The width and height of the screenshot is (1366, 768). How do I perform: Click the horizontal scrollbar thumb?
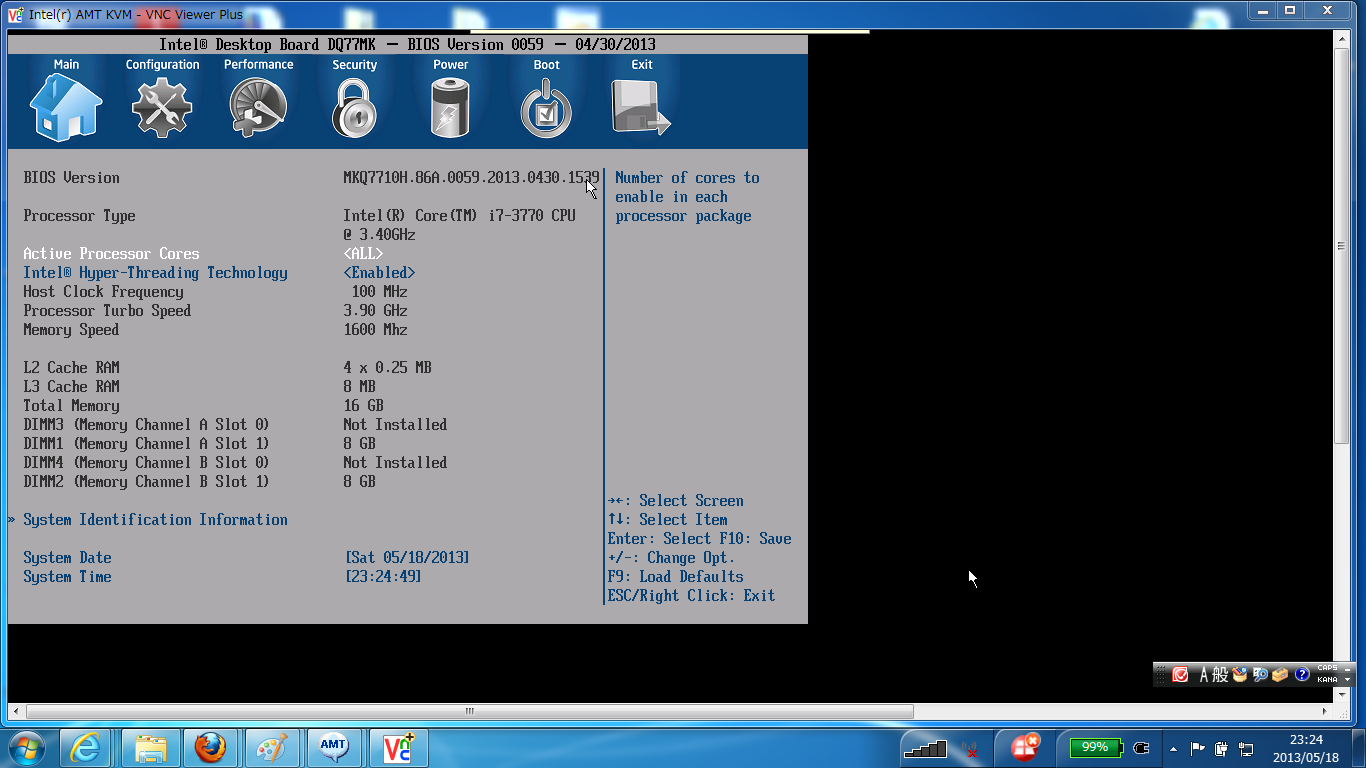click(469, 712)
